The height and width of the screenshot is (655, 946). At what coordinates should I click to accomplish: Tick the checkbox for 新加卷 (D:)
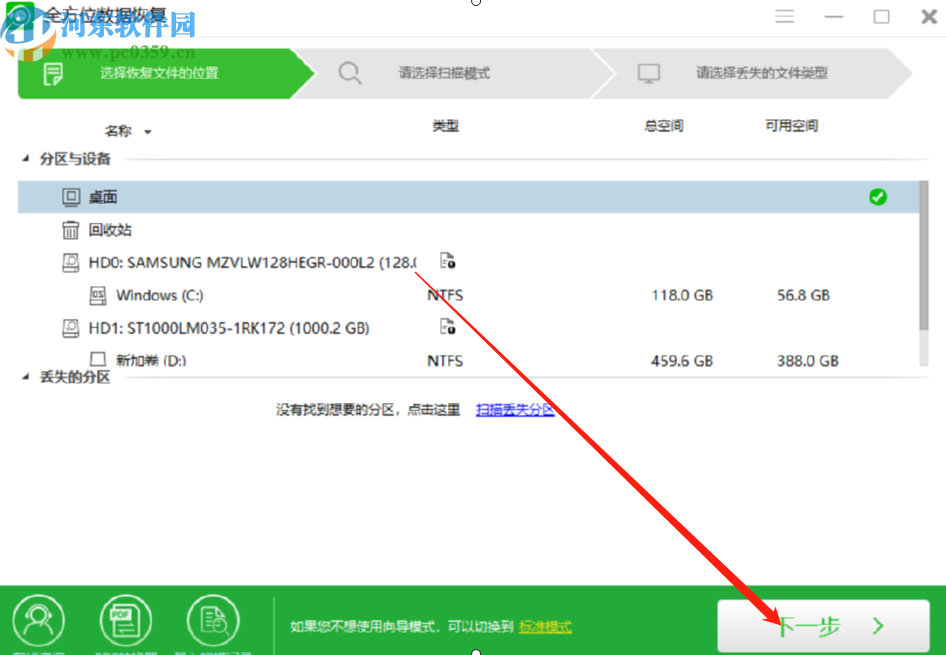(98, 359)
